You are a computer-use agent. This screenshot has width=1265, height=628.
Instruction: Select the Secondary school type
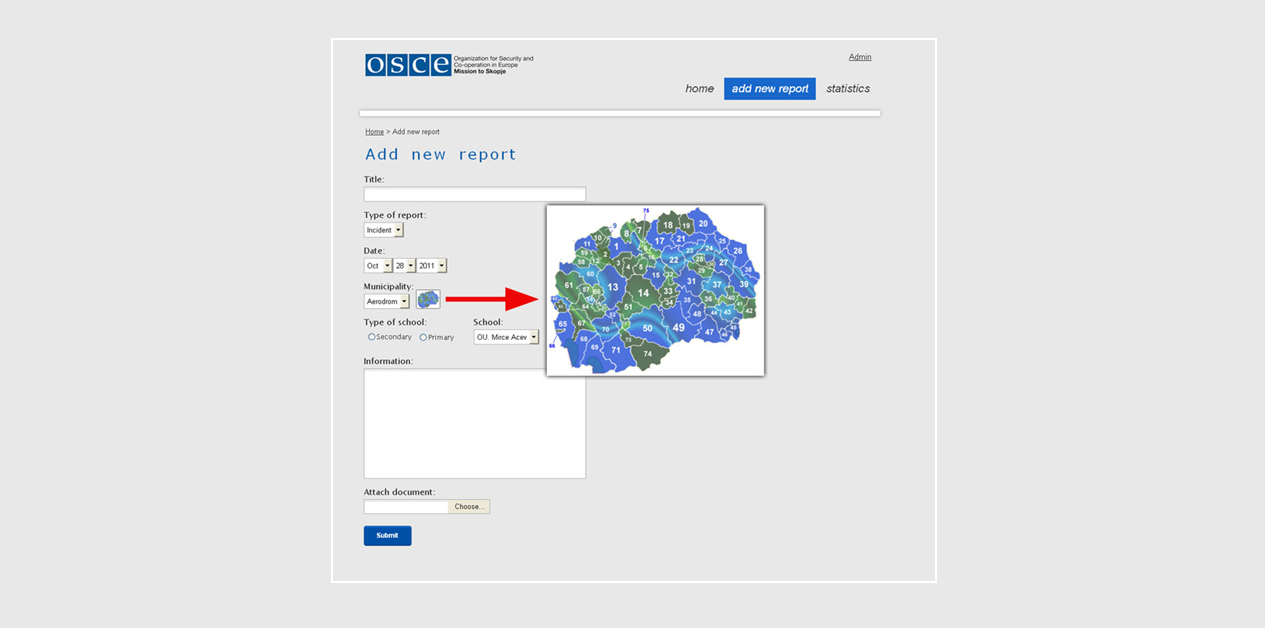point(372,337)
